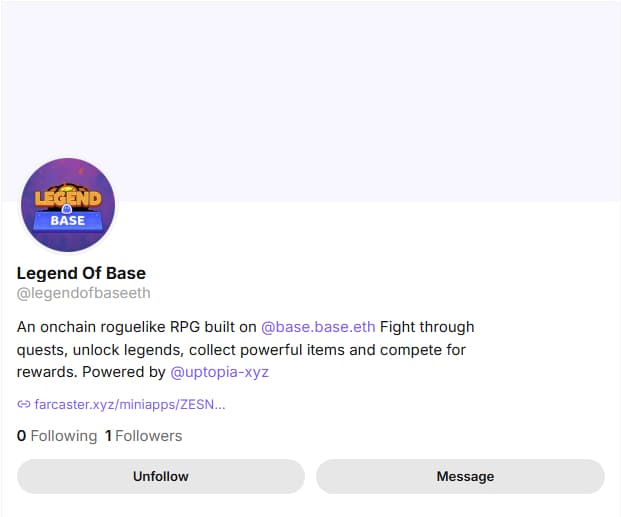This screenshot has height=517, width=621.
Task: Click the "Powered by" text in the bio
Action: click(124, 372)
